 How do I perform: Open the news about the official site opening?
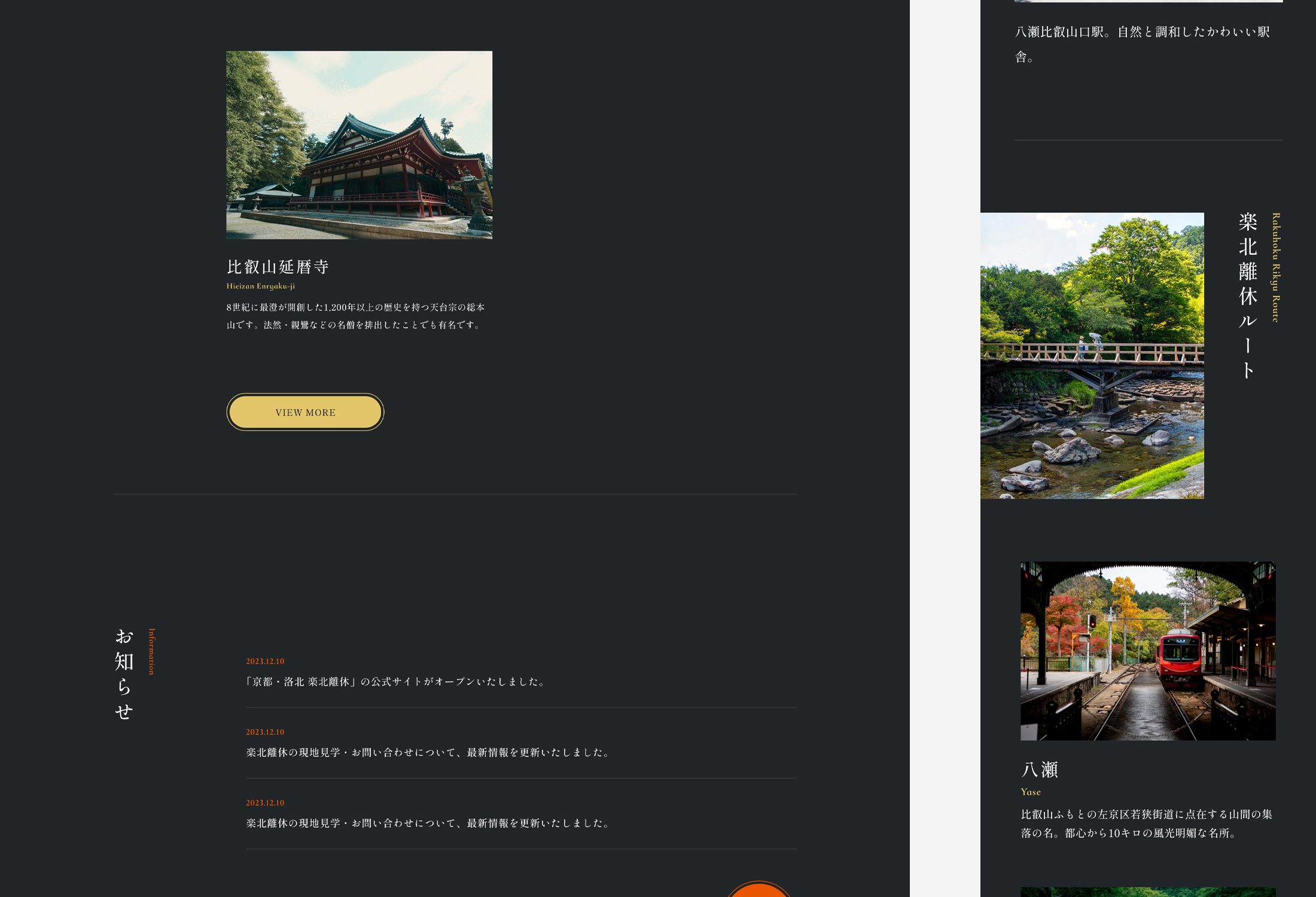[x=396, y=682]
